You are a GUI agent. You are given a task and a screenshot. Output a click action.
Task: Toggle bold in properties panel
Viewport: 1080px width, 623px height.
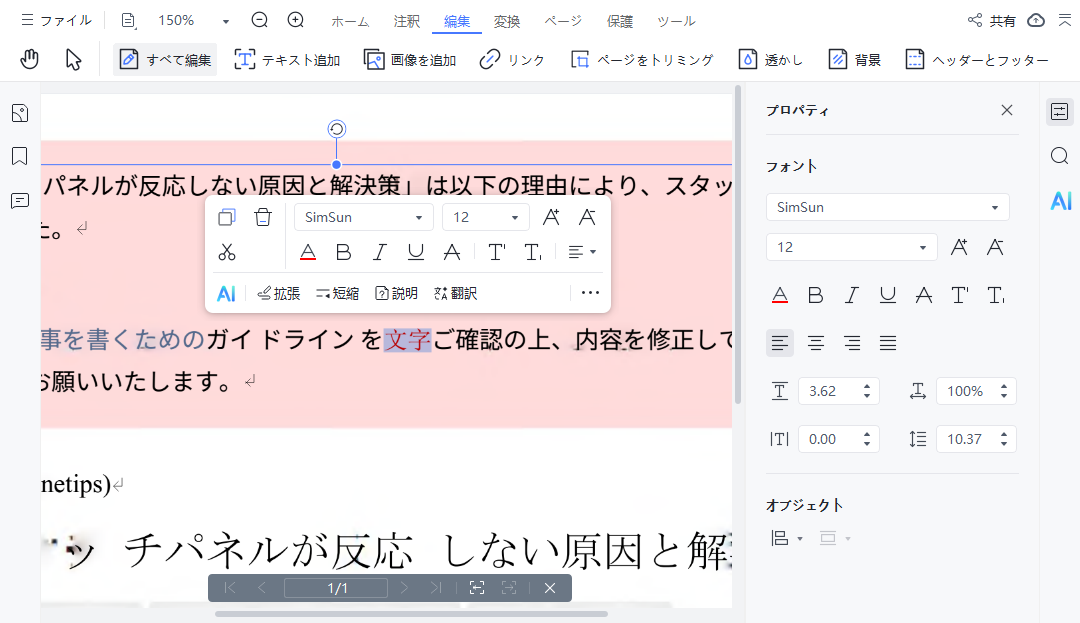click(816, 295)
